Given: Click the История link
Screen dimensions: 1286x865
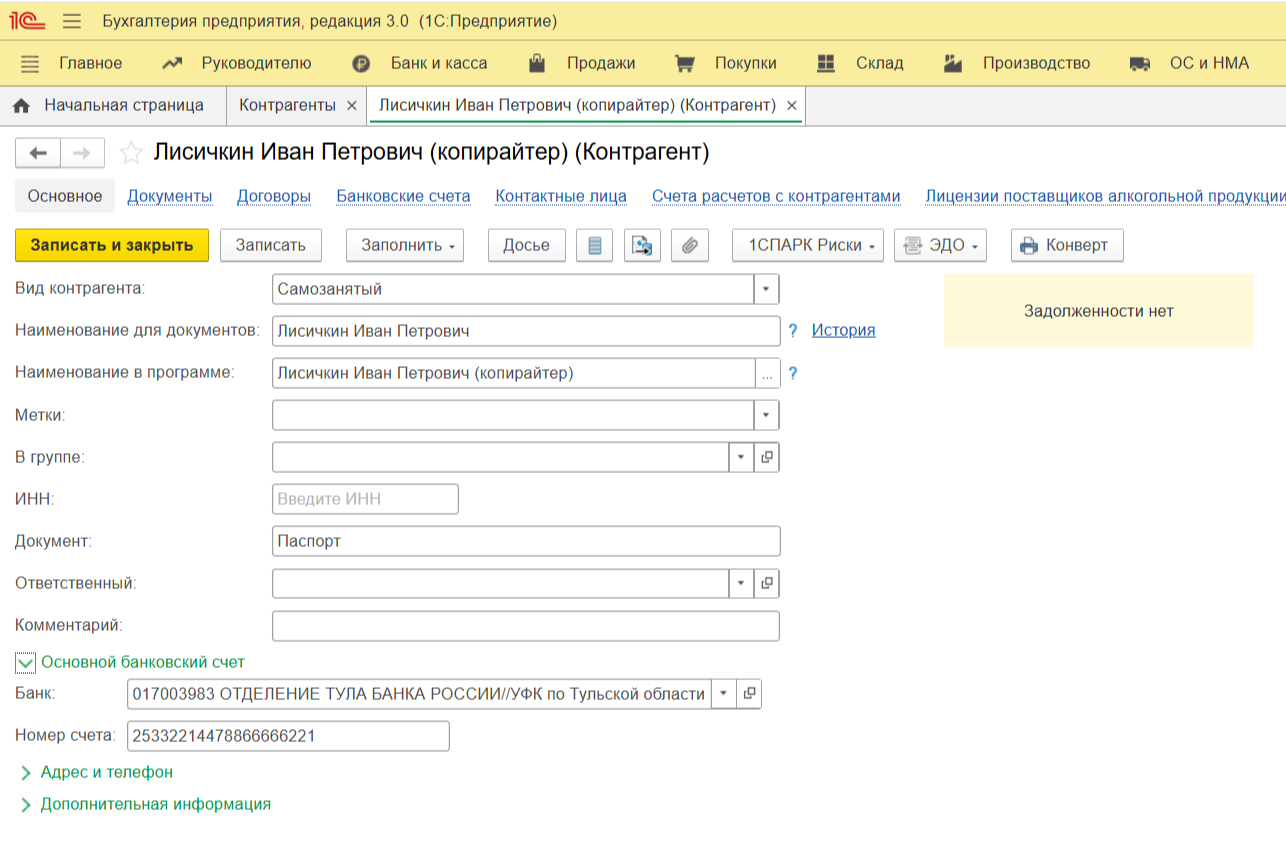Looking at the screenshot, I should pos(843,330).
